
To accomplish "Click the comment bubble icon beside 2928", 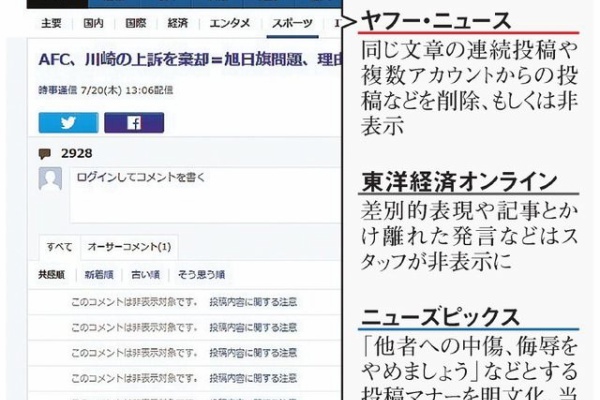I will [x=46, y=154].
